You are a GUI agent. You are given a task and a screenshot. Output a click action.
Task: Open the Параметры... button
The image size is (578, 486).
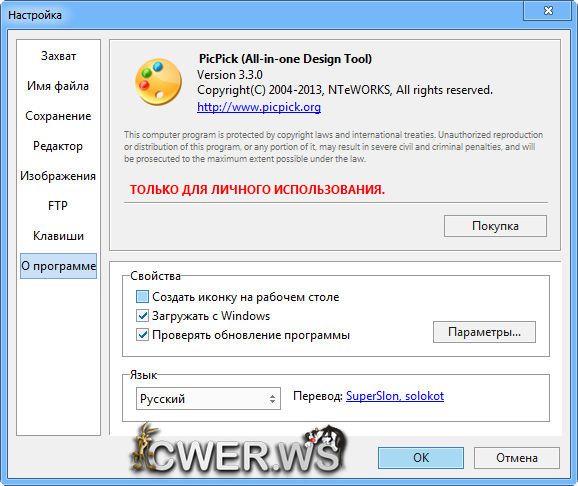484,332
